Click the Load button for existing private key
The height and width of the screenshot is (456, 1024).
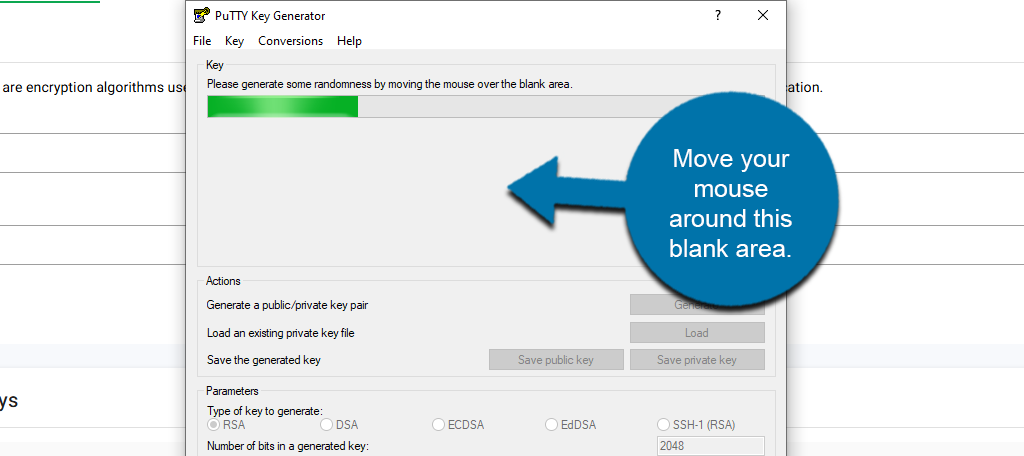coord(697,333)
